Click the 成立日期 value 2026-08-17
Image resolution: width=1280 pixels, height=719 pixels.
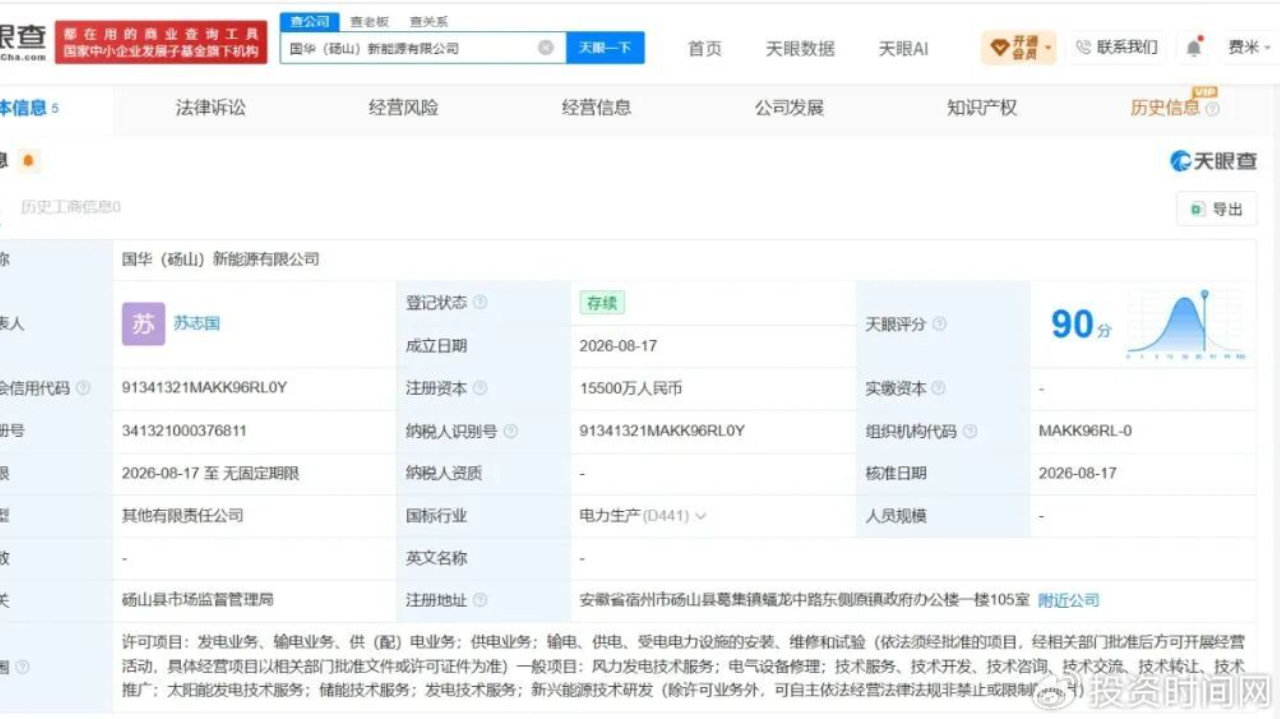(618, 346)
